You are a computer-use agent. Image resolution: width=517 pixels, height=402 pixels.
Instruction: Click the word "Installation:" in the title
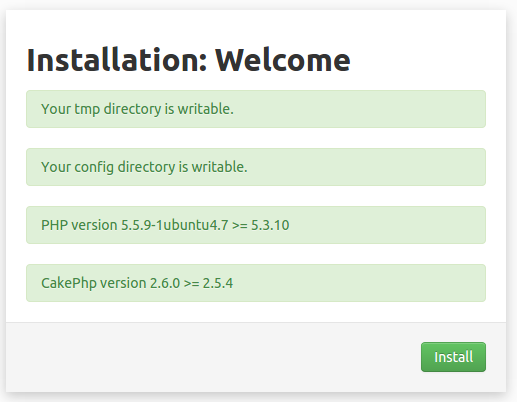tap(117, 60)
